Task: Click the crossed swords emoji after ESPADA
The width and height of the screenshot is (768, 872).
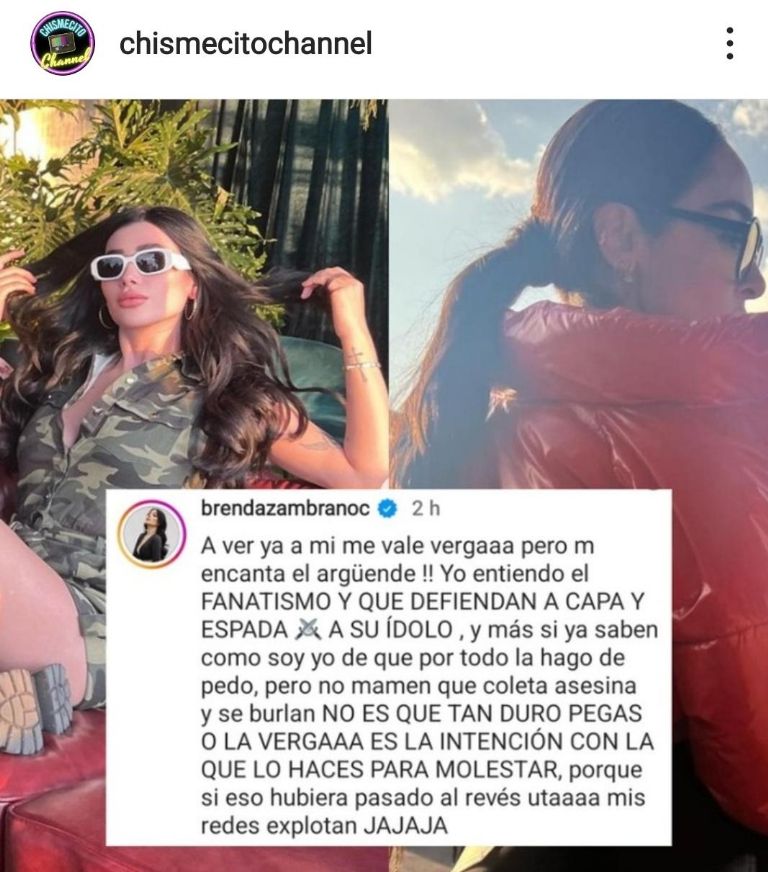Action: coord(309,630)
